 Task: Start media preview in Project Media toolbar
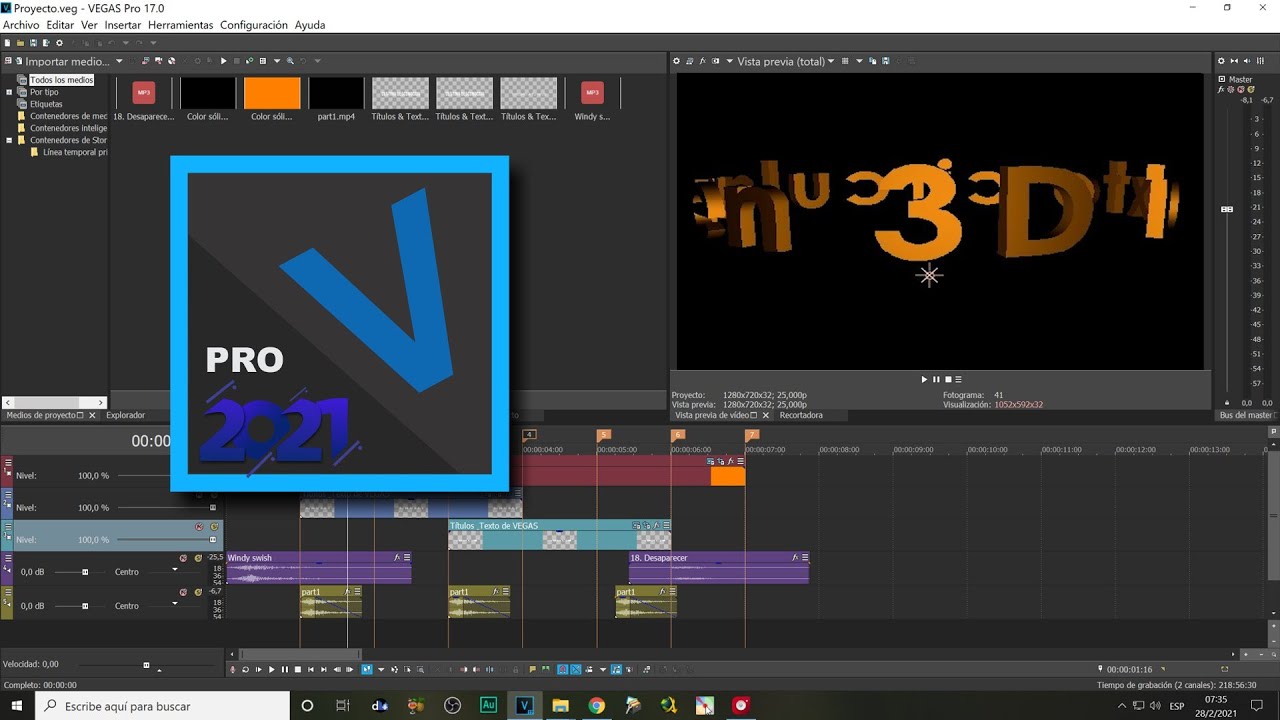pyautogui.click(x=223, y=61)
